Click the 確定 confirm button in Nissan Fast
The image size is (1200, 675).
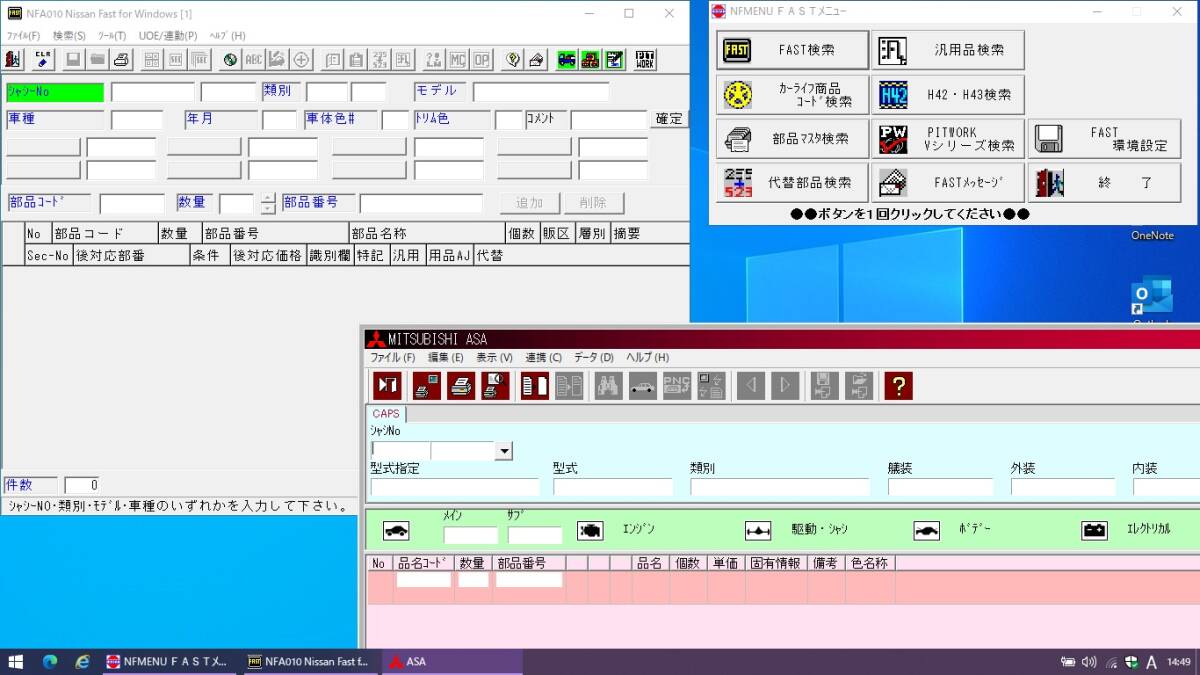(x=669, y=119)
